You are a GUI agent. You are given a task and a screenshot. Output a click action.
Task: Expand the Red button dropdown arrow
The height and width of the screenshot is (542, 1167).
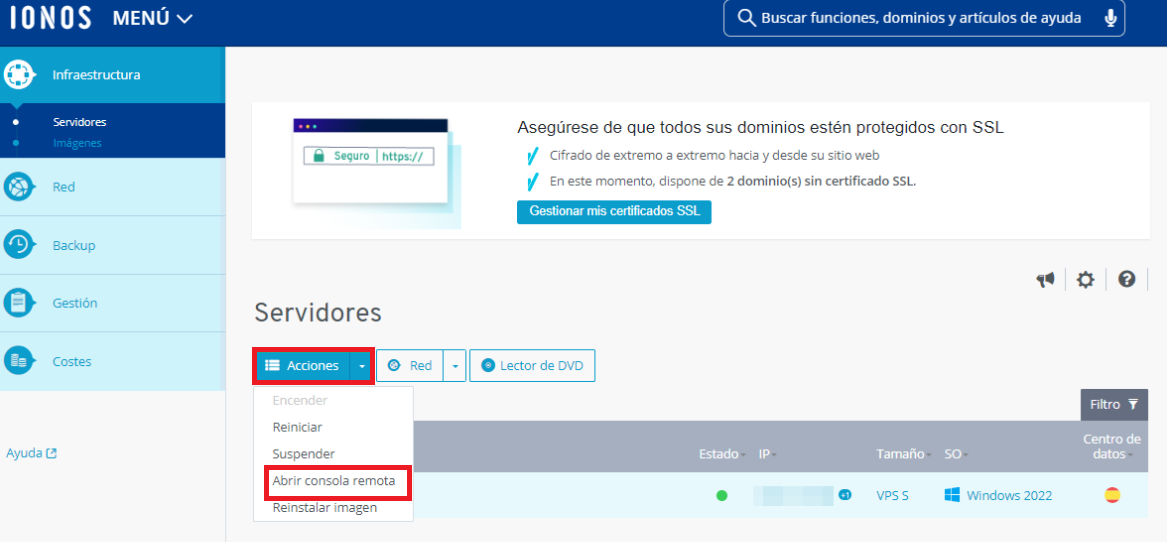pyautogui.click(x=455, y=366)
